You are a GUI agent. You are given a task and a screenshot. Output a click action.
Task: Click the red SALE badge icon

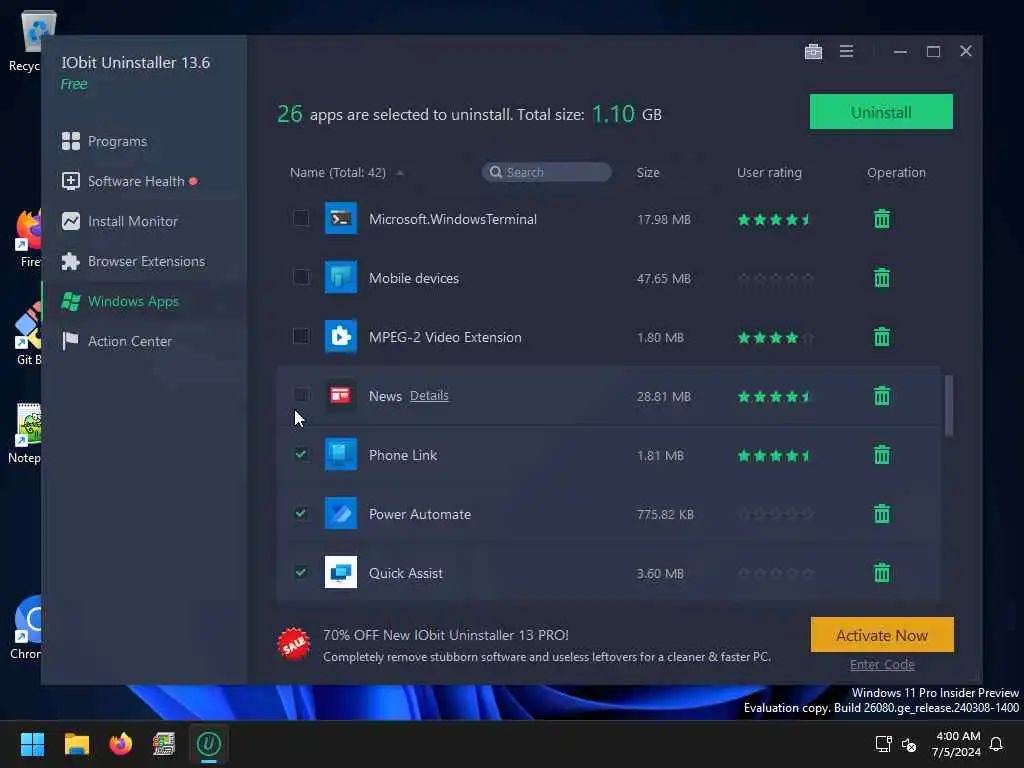pos(294,645)
